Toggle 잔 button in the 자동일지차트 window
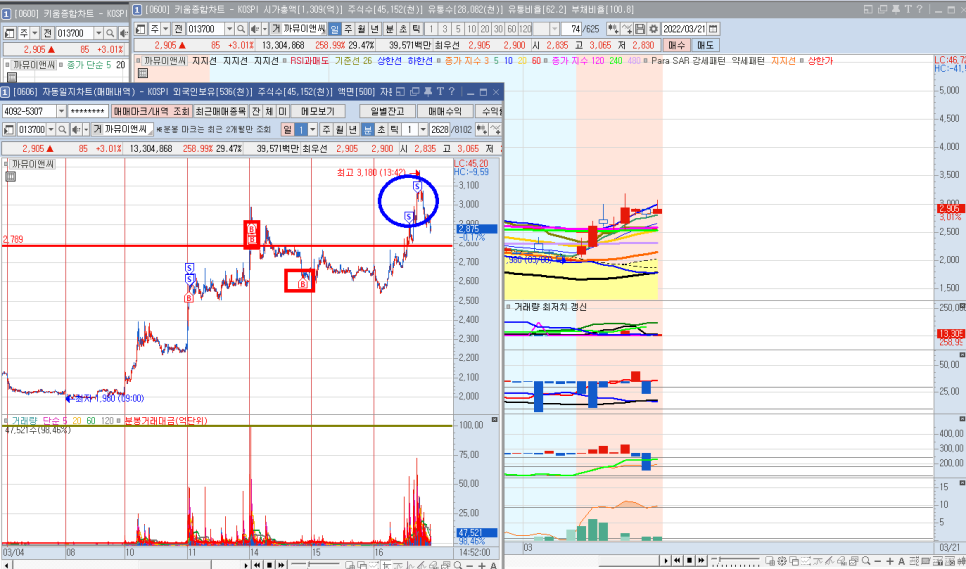The height and width of the screenshot is (569, 966). coord(255,111)
